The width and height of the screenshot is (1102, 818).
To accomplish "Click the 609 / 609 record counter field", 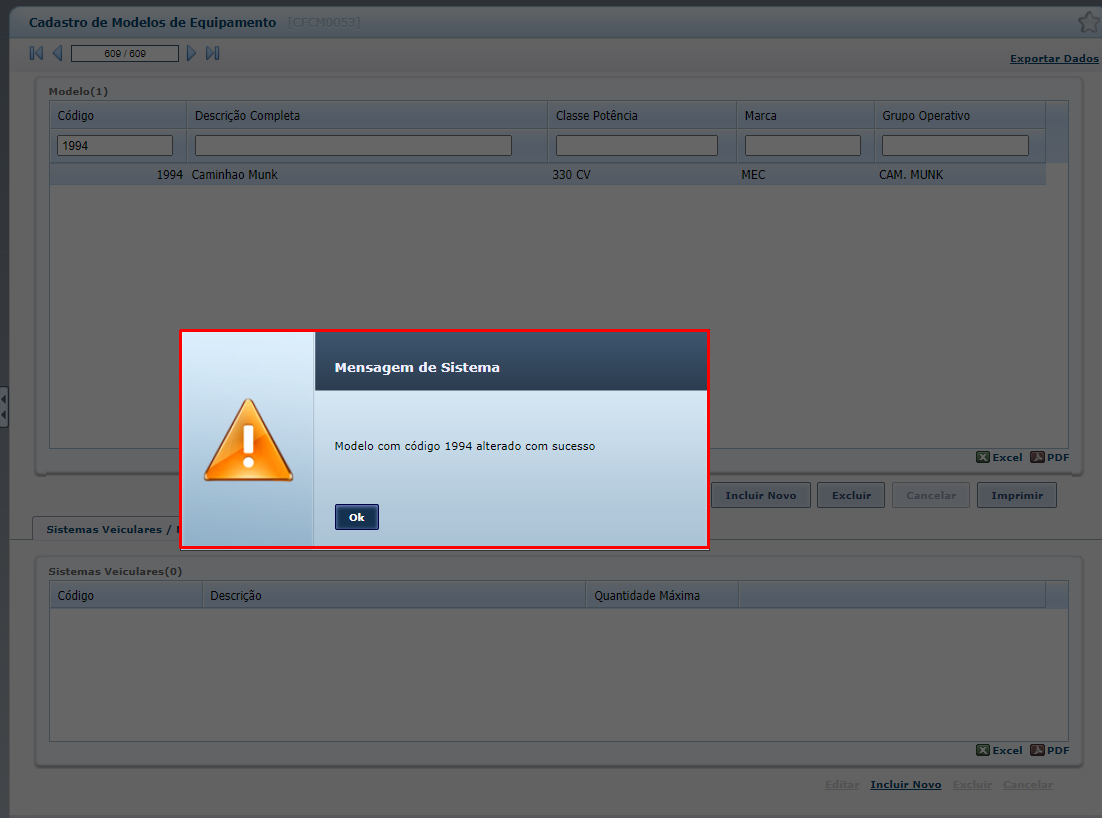I will tap(125, 53).
